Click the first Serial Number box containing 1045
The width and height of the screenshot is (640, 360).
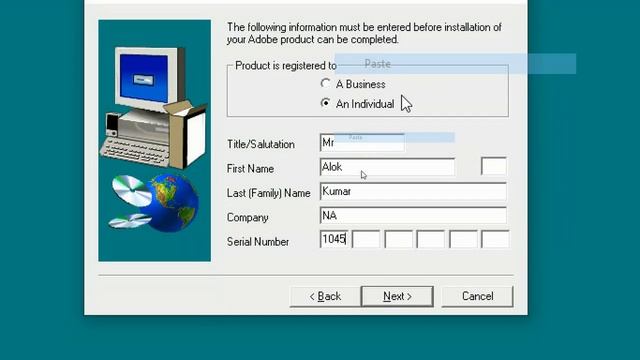coord(334,239)
